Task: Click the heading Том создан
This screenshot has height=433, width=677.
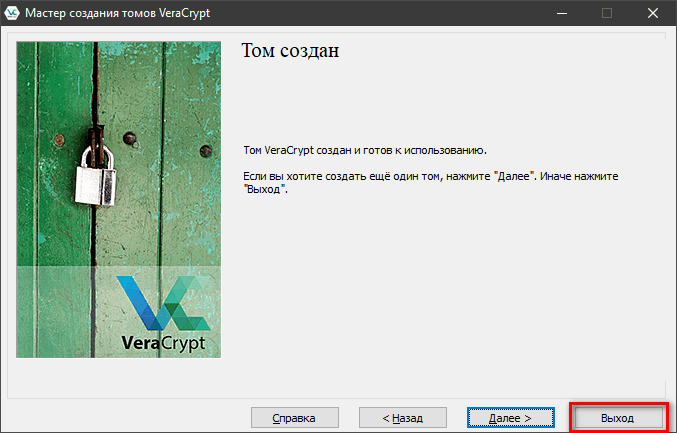Action: click(x=290, y=52)
